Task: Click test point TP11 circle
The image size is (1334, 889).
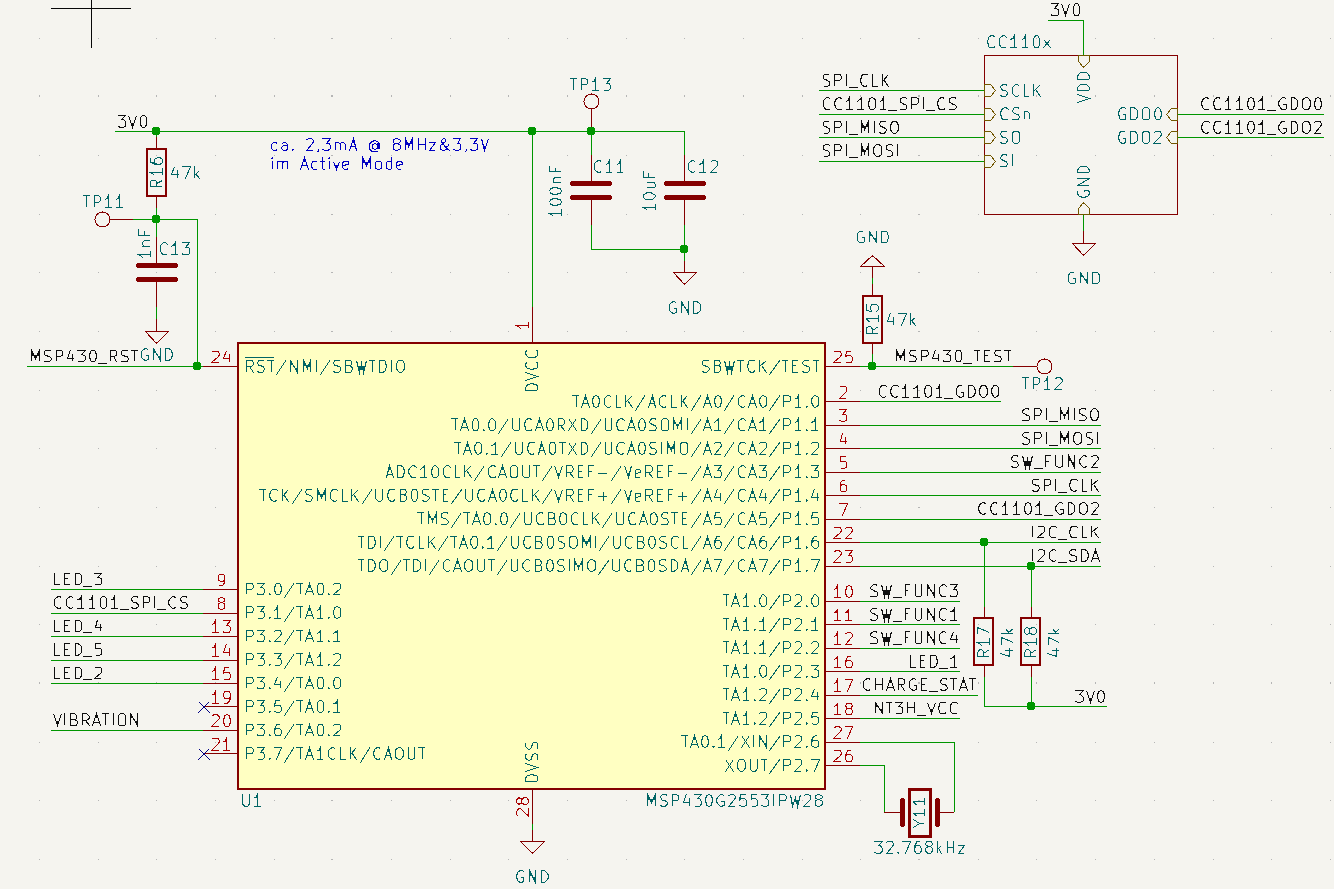Action: pyautogui.click(x=101, y=220)
